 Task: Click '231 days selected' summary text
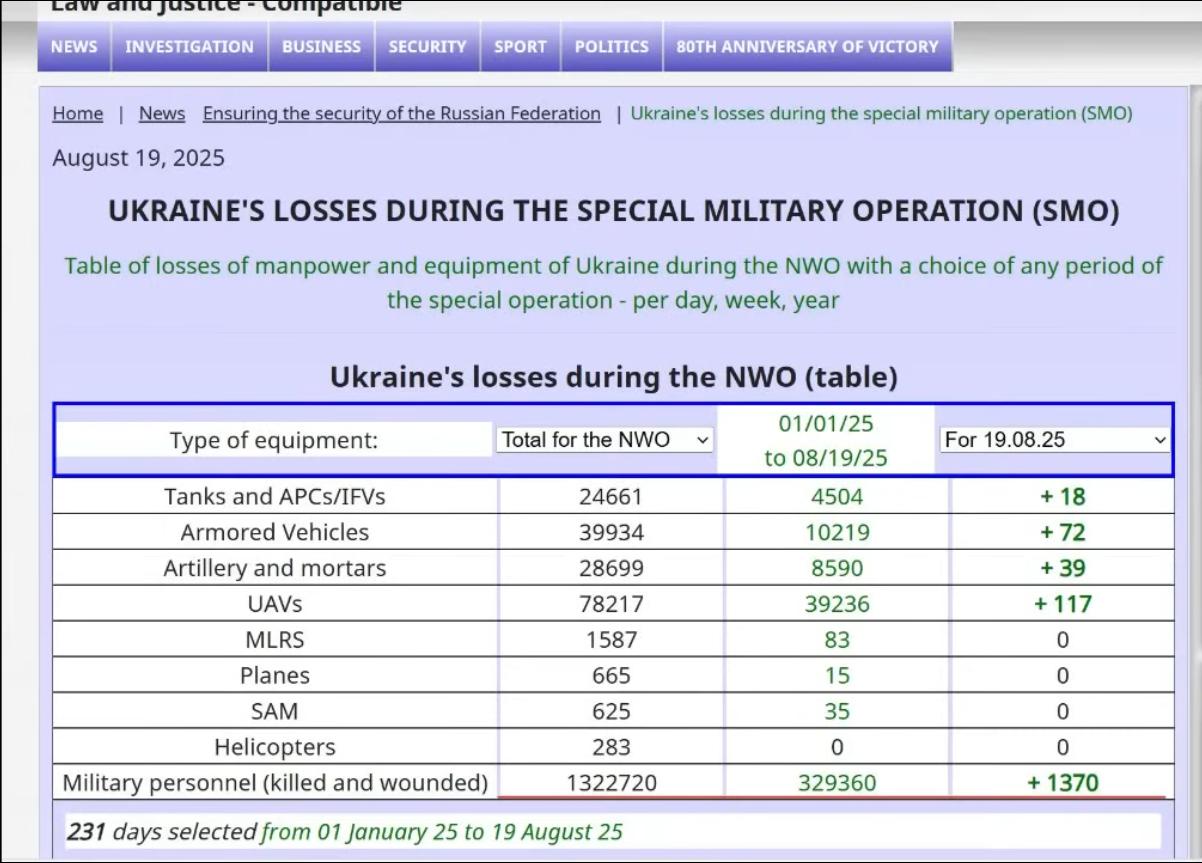pos(161,831)
